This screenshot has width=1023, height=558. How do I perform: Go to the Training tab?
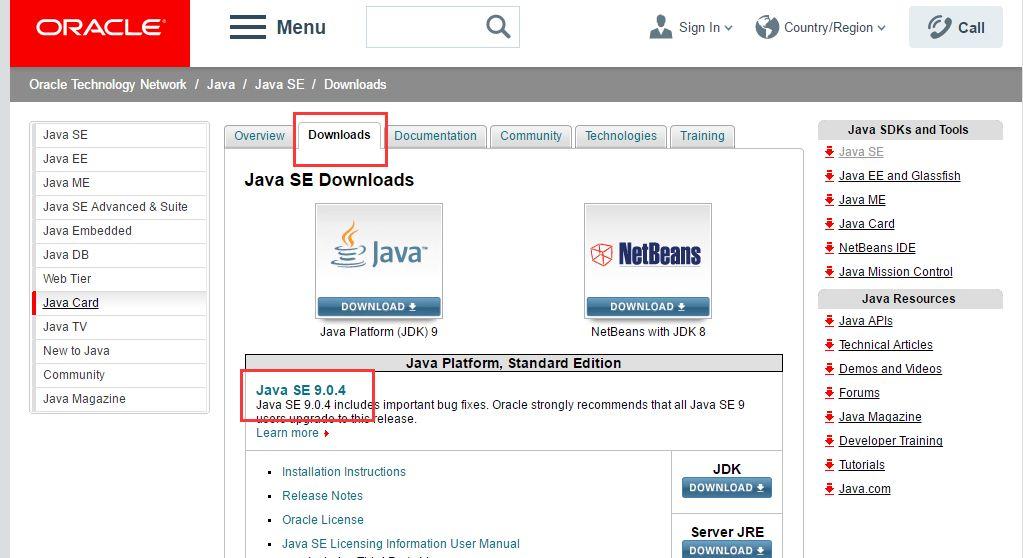pos(702,136)
